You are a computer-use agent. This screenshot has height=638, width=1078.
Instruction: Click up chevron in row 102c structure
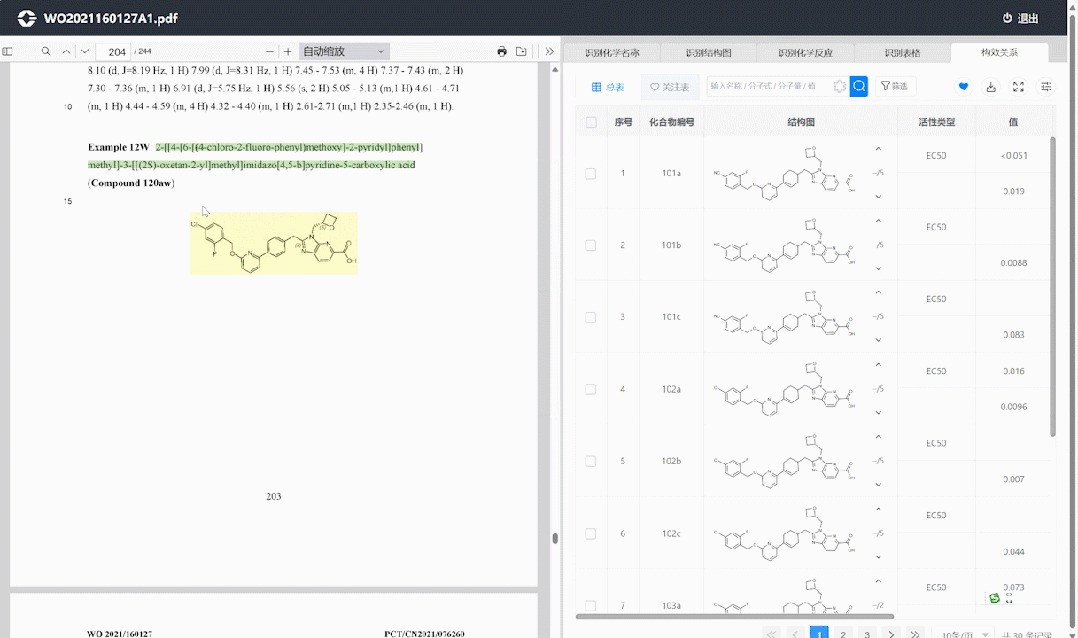(x=878, y=509)
